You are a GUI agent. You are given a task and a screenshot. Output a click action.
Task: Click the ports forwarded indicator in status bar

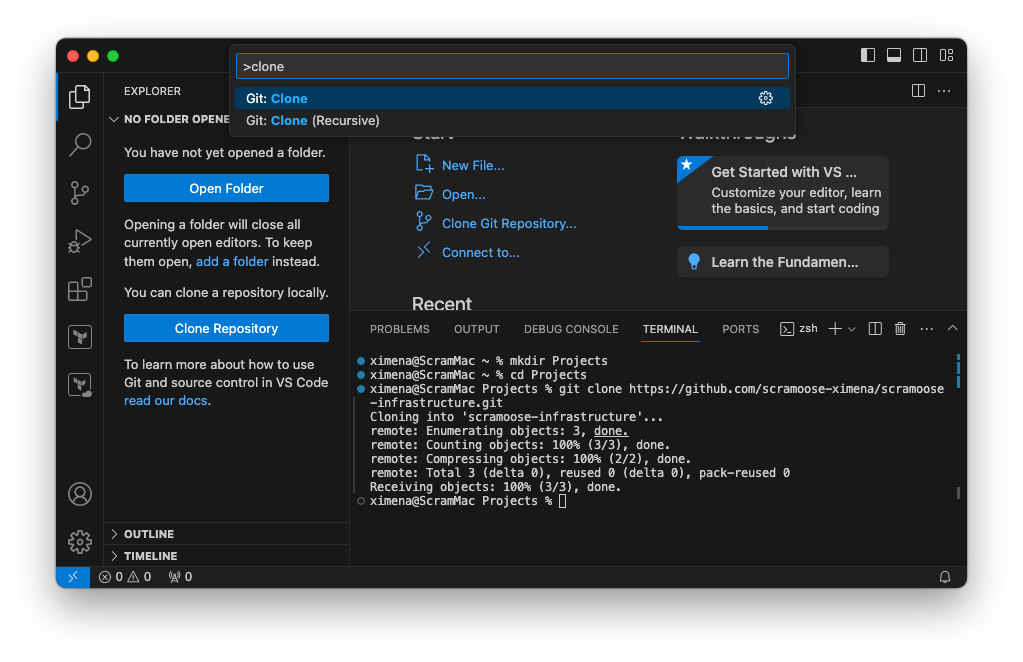(x=180, y=577)
